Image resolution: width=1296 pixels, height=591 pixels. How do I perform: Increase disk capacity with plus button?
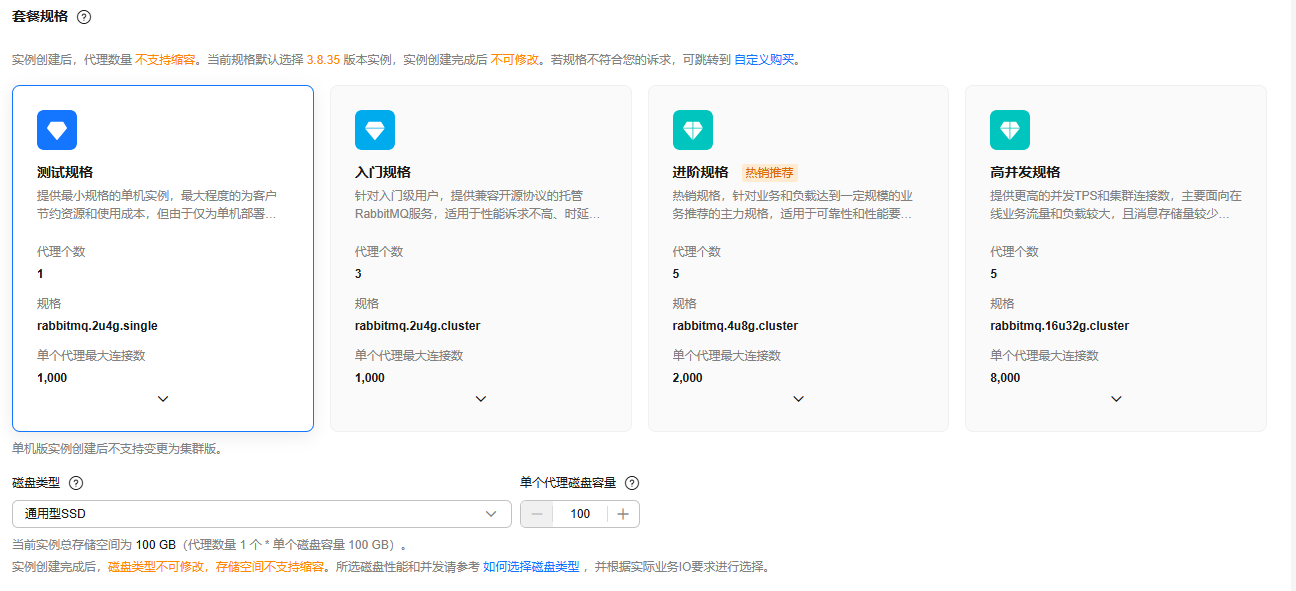623,514
